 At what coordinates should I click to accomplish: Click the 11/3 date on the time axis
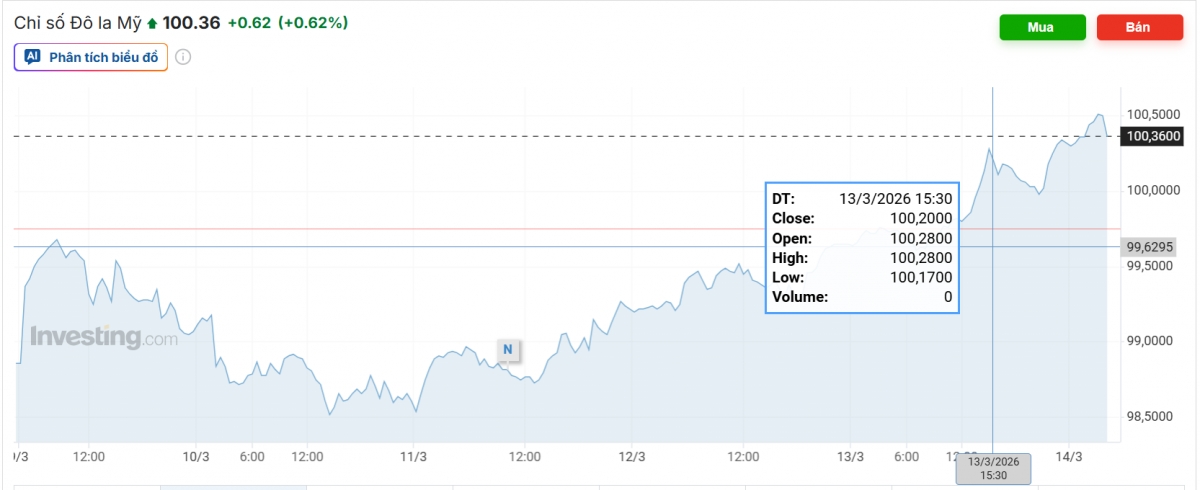(x=413, y=456)
